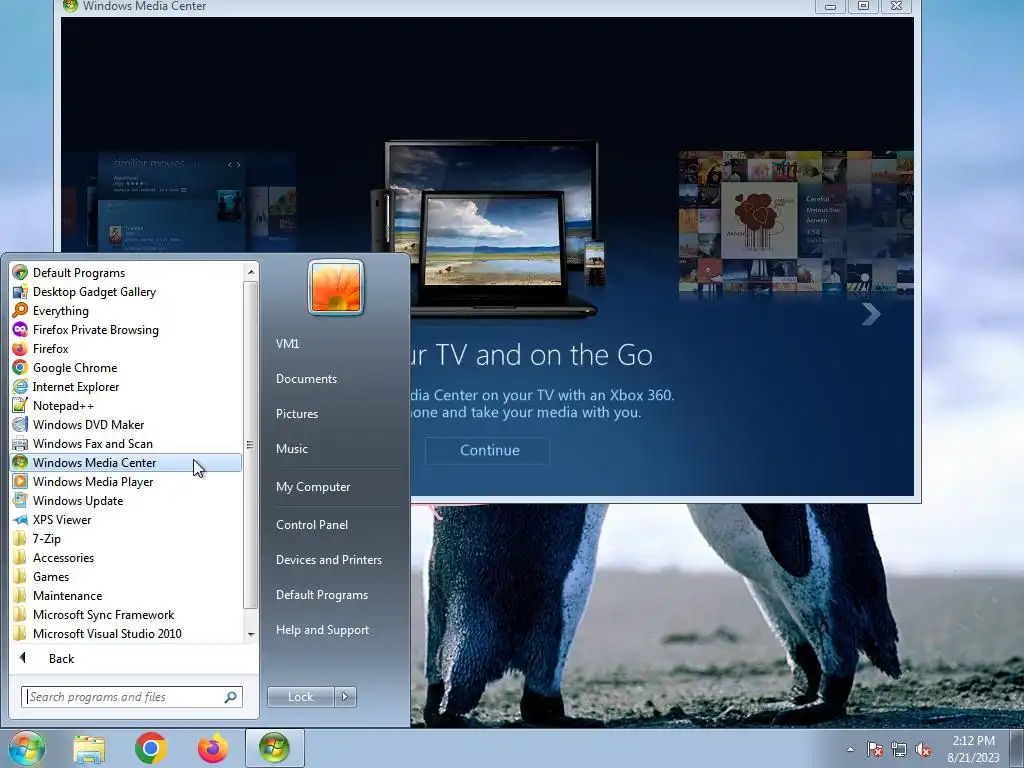Launch Windows Fax and Scan icon
The width and height of the screenshot is (1024, 768).
(20, 443)
